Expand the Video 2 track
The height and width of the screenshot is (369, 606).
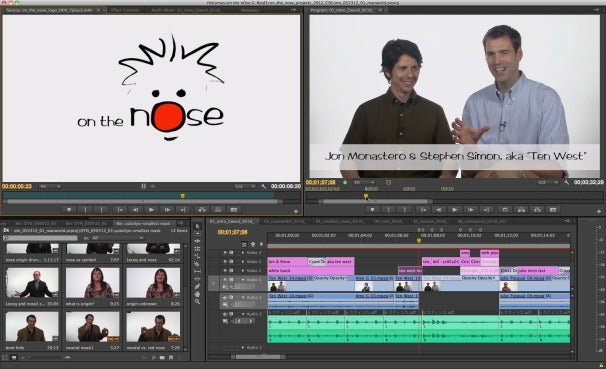point(243,270)
